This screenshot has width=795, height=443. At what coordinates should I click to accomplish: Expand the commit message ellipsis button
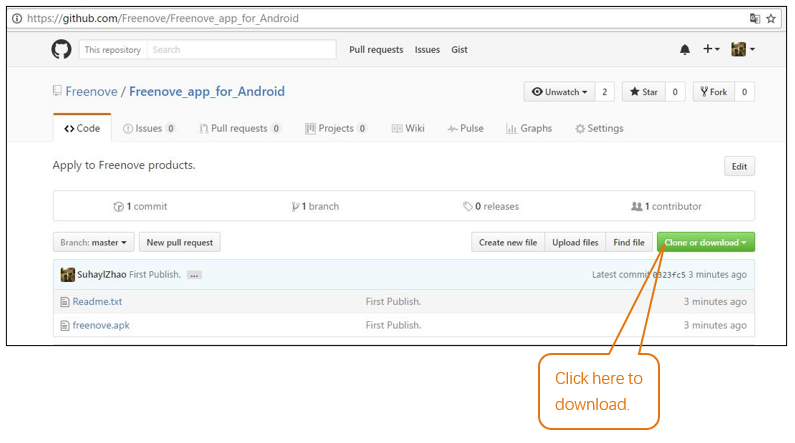(x=194, y=275)
